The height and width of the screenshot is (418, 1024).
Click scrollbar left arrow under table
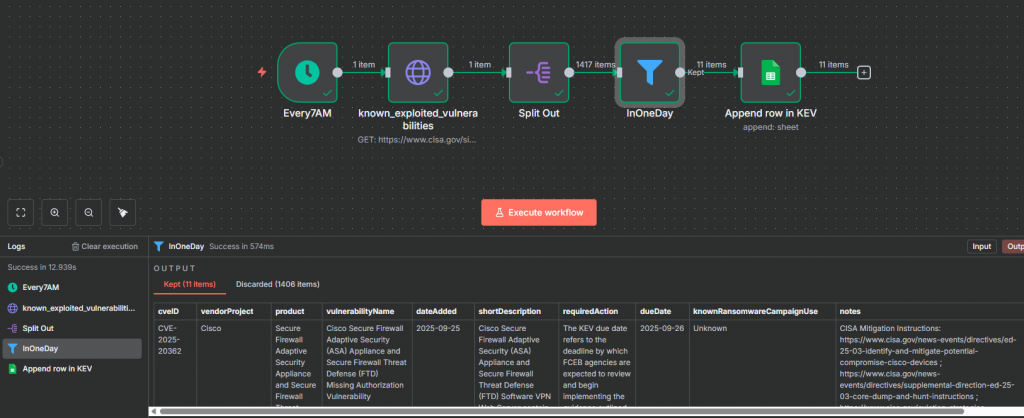point(153,411)
